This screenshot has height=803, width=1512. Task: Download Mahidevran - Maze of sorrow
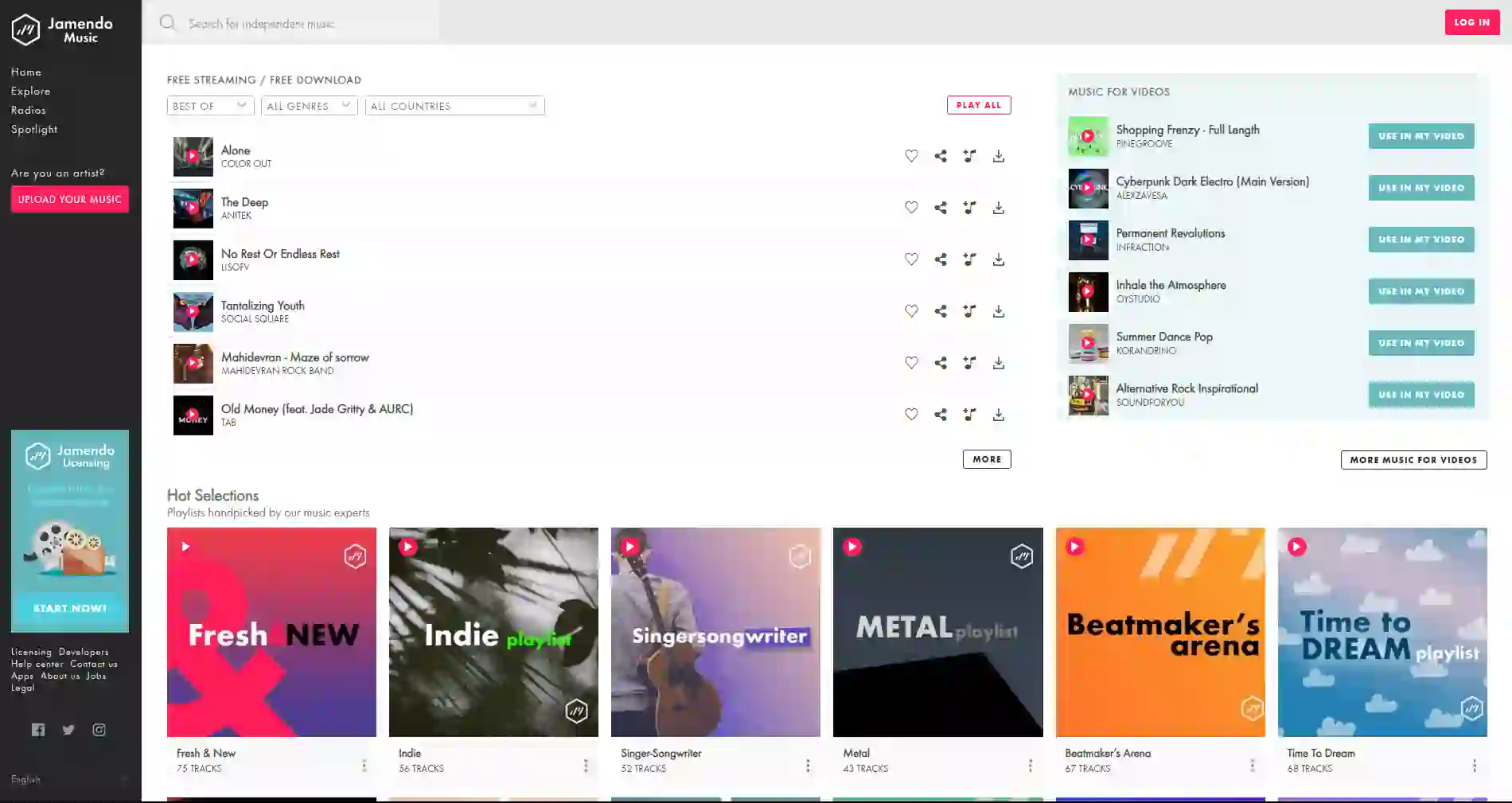coord(999,363)
